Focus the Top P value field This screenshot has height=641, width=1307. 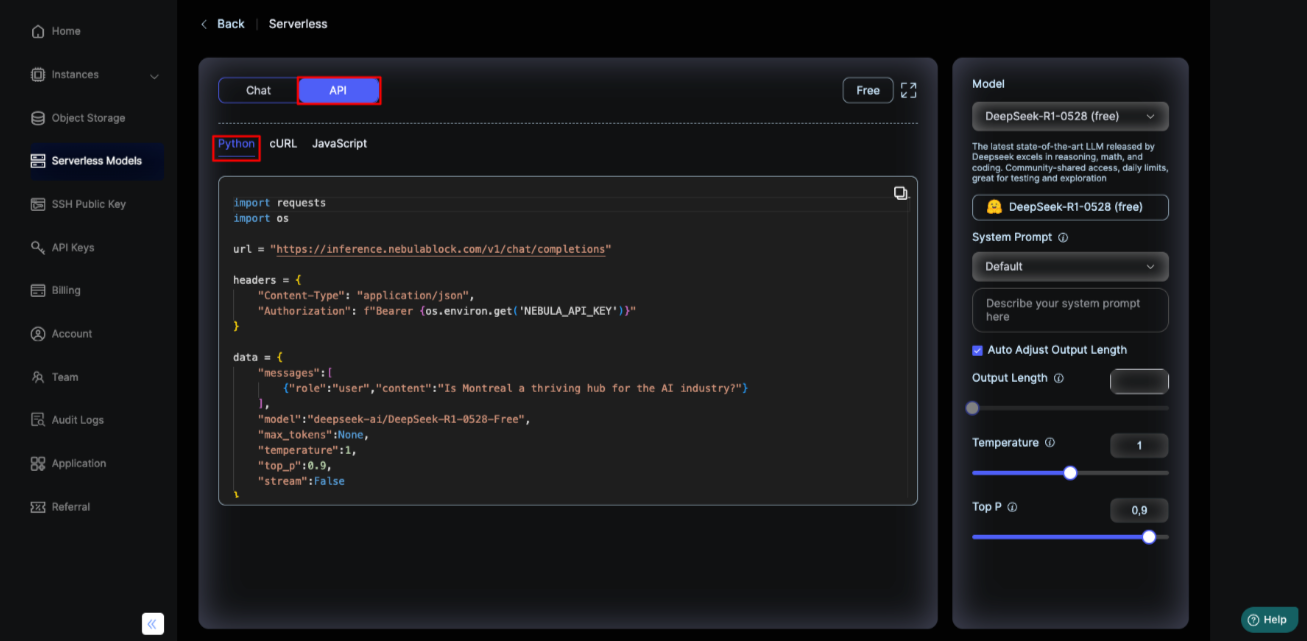1139,510
